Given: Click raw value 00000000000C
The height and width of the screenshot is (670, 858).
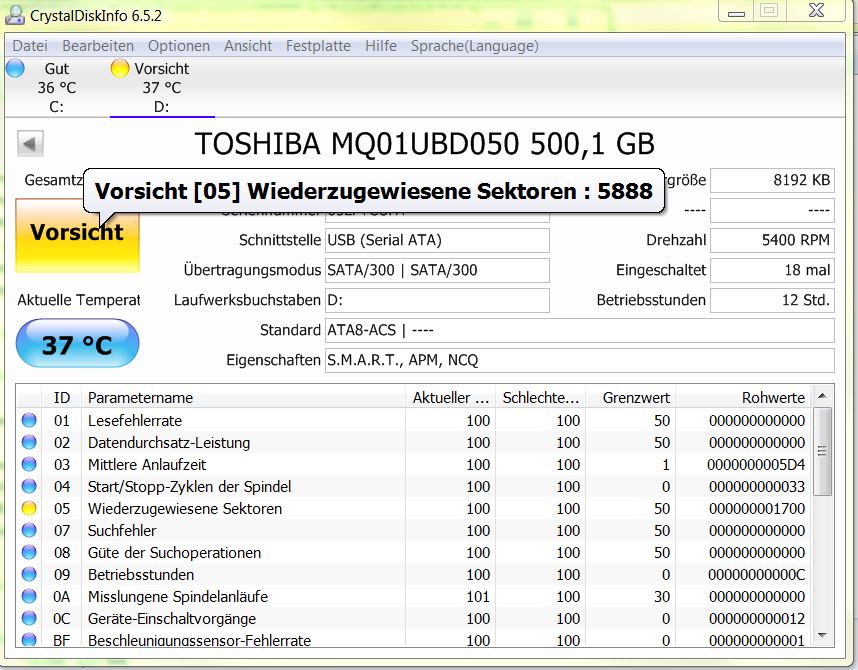Looking at the screenshot, I should (756, 575).
